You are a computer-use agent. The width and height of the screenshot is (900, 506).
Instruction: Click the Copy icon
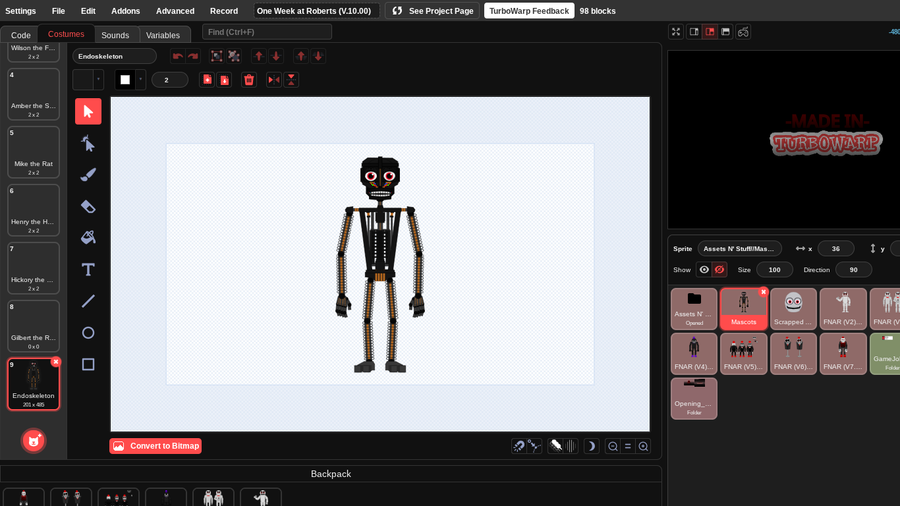point(207,80)
